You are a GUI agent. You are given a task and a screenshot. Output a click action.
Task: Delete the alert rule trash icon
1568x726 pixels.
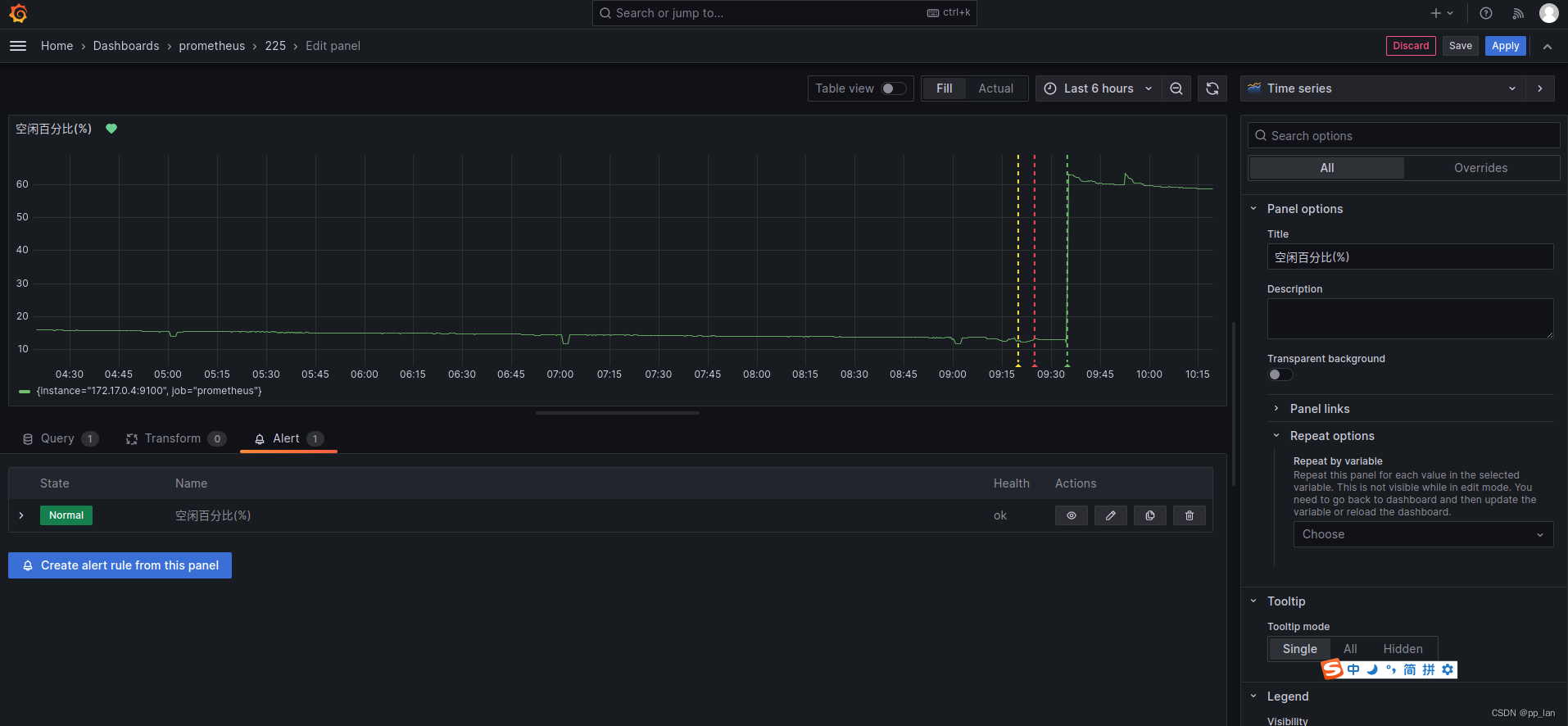[x=1190, y=515]
